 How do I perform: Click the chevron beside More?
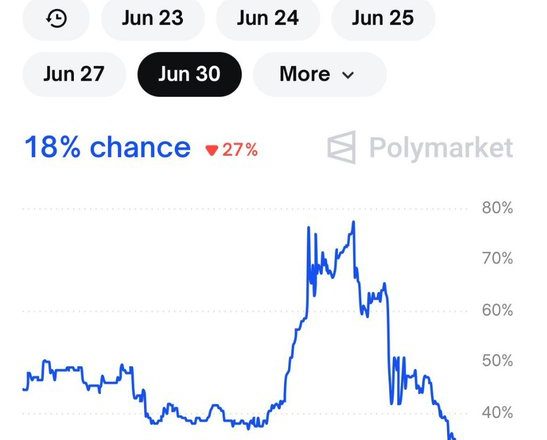click(348, 75)
